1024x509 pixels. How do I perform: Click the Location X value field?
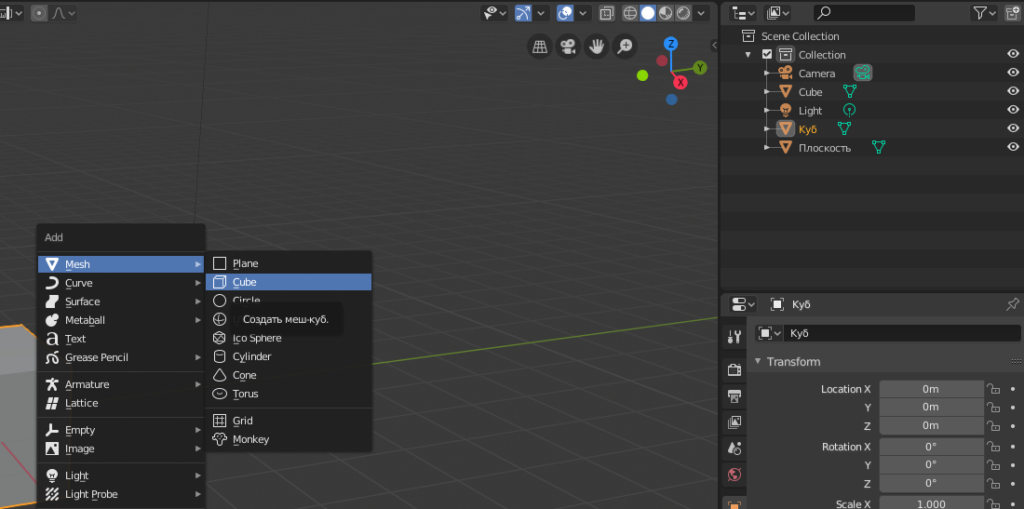(x=931, y=389)
